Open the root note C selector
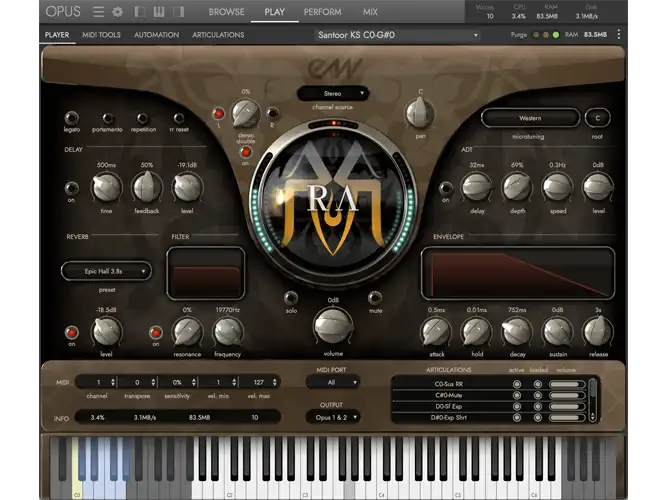667x500 pixels. (597, 118)
